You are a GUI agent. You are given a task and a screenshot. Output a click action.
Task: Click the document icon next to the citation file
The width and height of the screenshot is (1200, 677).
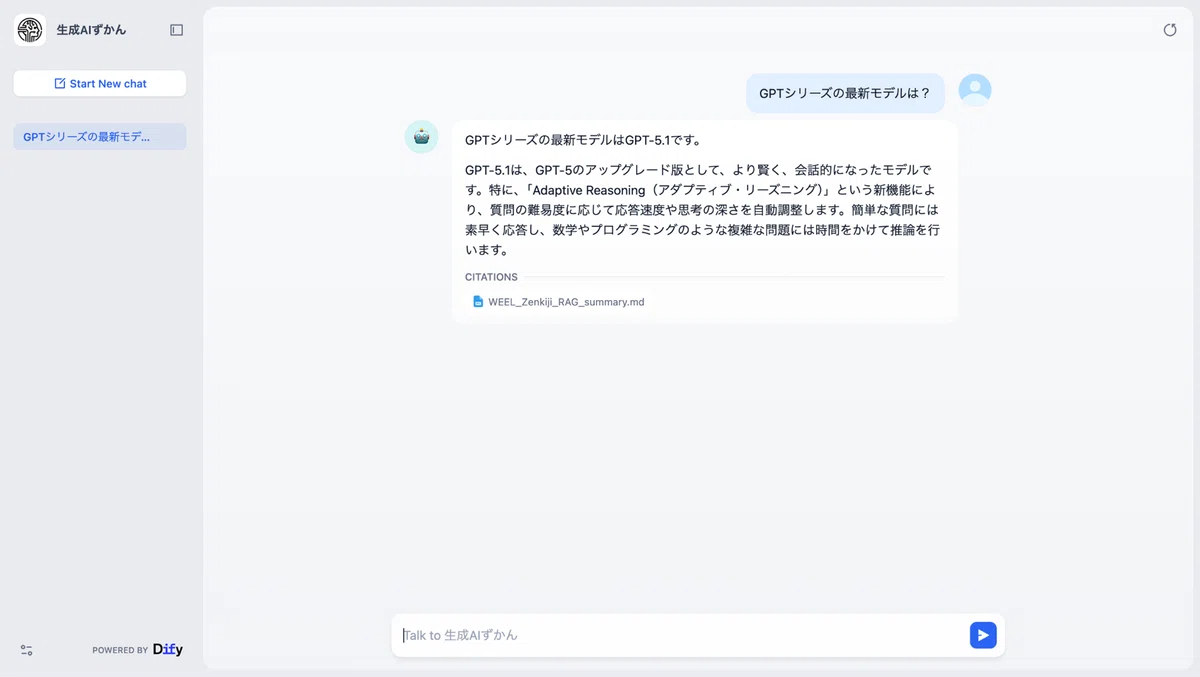(x=478, y=301)
